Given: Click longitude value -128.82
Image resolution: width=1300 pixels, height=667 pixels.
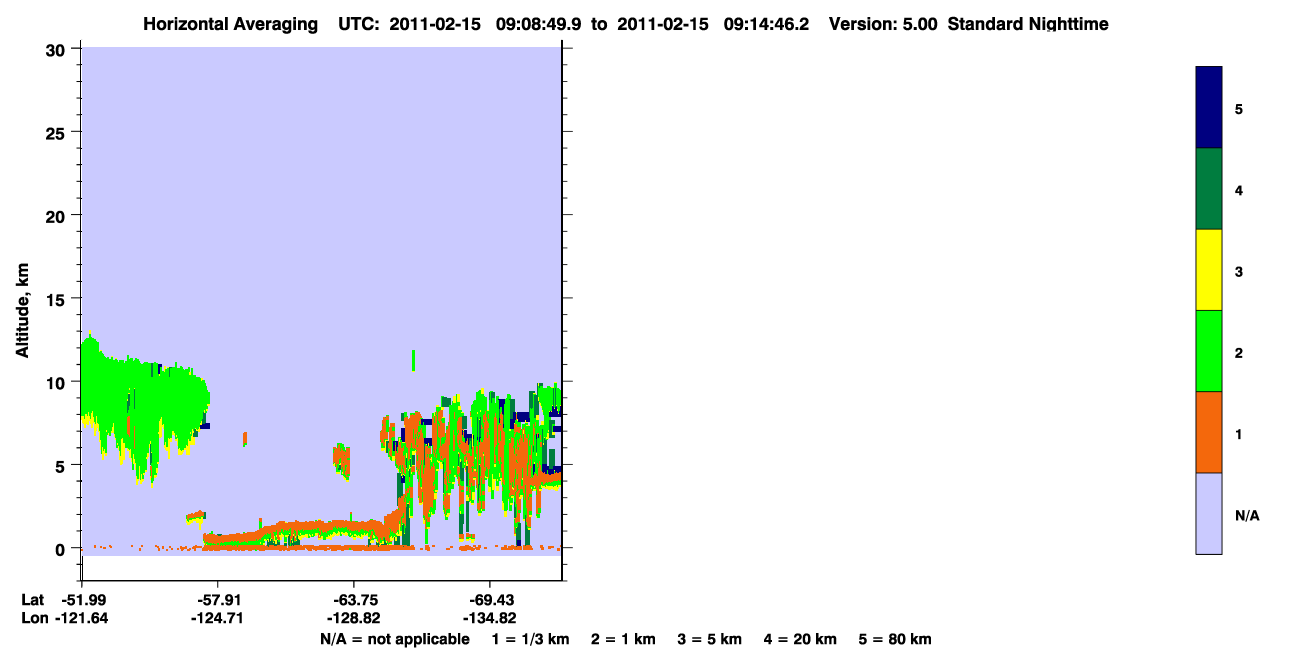Looking at the screenshot, I should coord(353,618).
